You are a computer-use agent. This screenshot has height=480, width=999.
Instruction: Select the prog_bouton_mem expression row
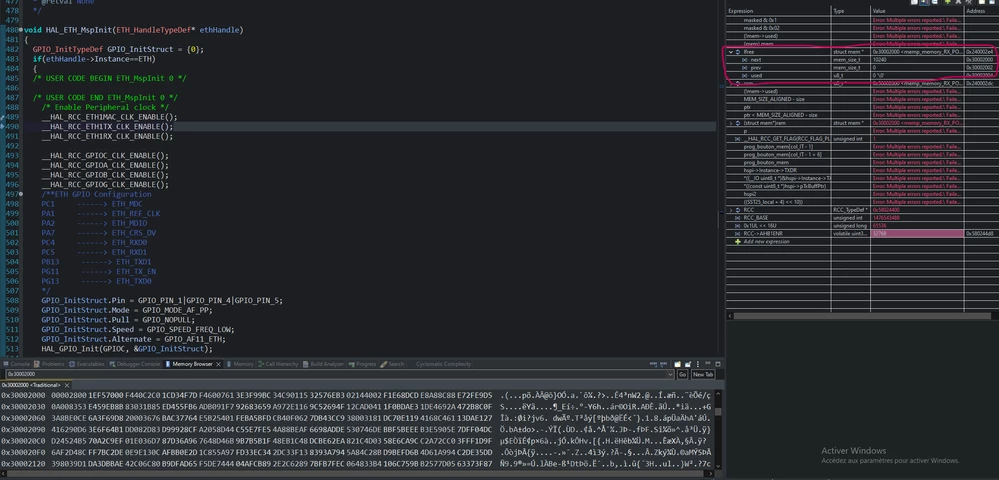click(x=862, y=163)
